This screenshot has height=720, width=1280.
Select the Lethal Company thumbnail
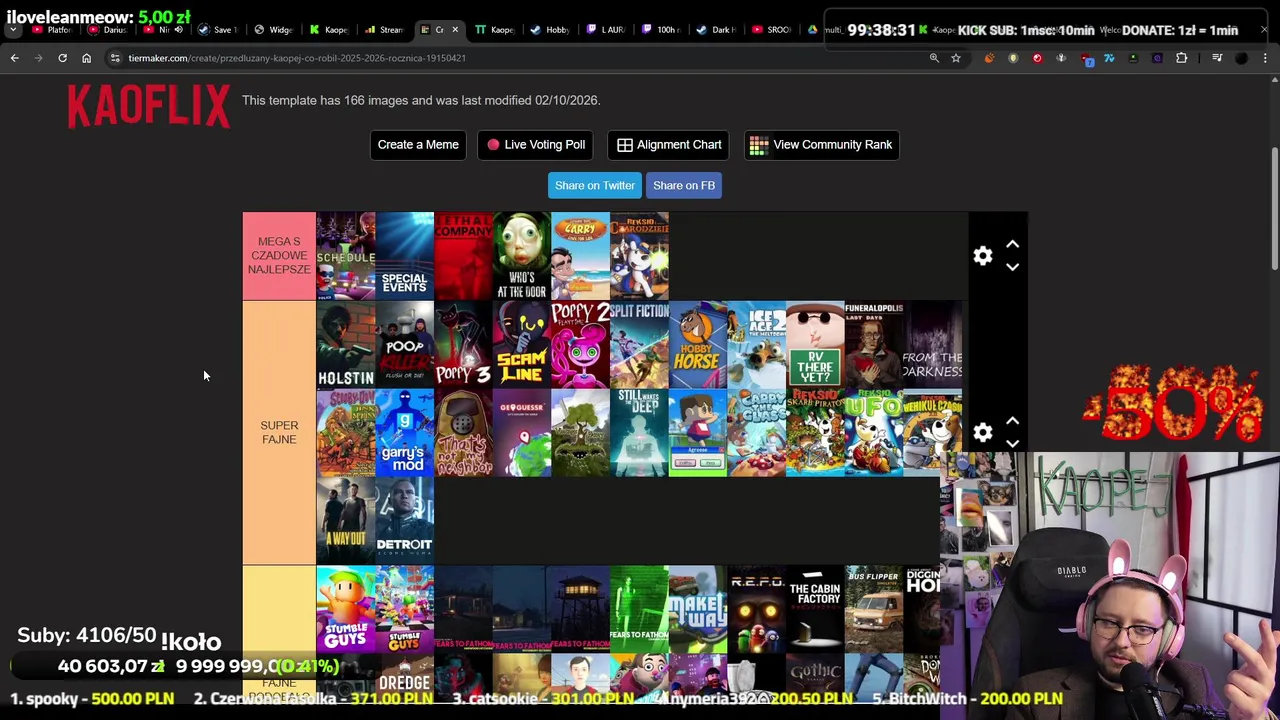(463, 256)
